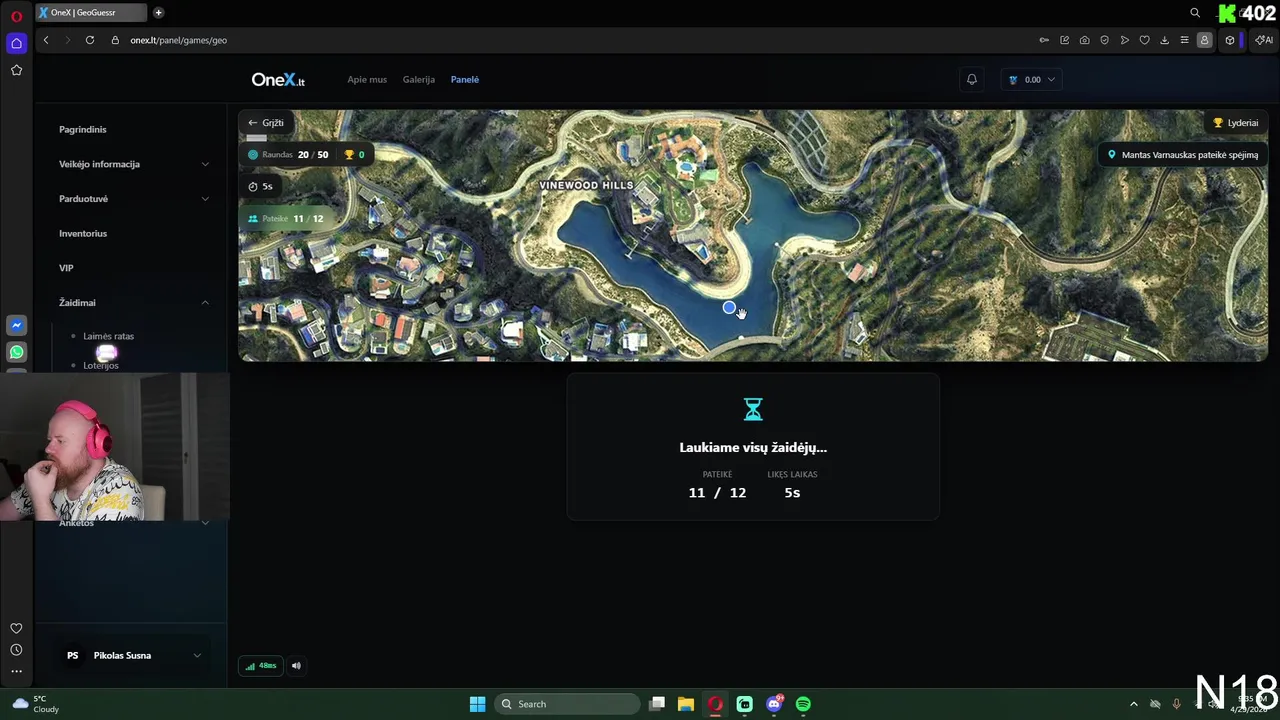Click the shield ad-blocker icon

[x=1104, y=40]
